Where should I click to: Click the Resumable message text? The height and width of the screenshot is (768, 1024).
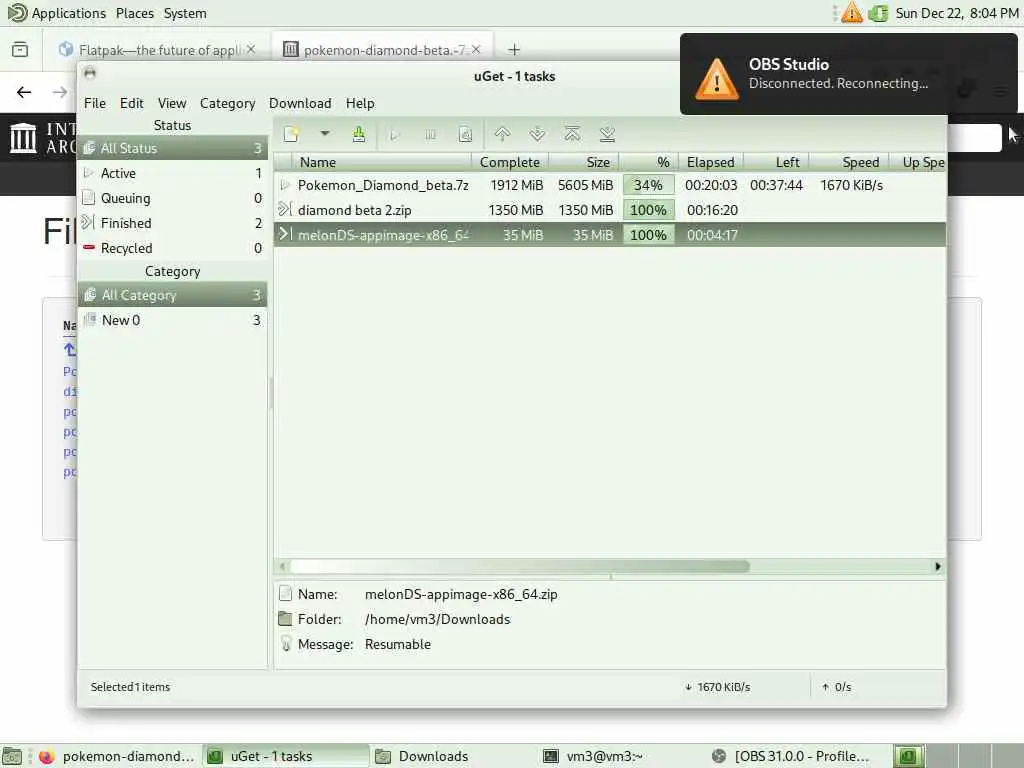(398, 645)
